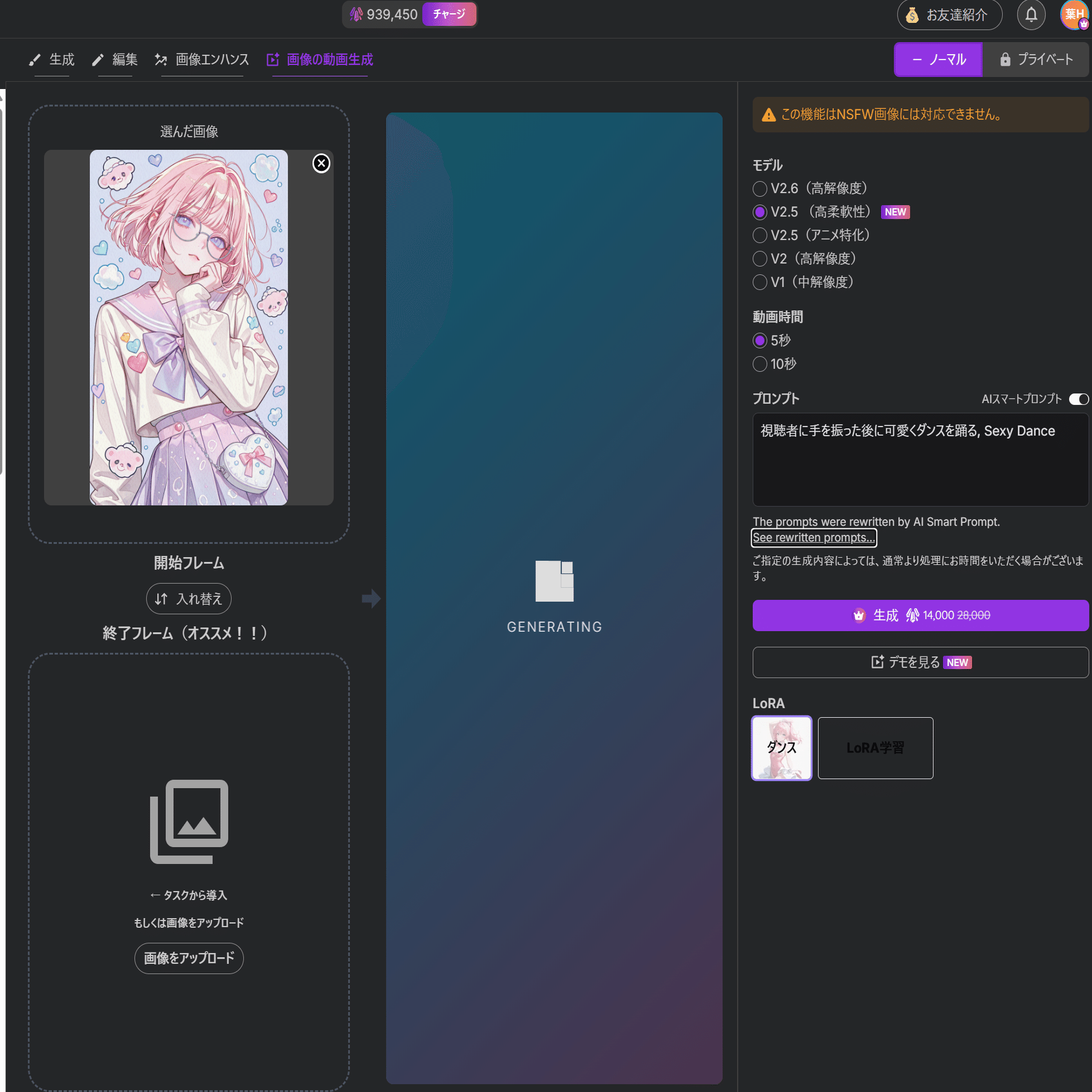Click the 画像をアップロード upload button
The width and height of the screenshot is (1092, 1092).
point(188,958)
